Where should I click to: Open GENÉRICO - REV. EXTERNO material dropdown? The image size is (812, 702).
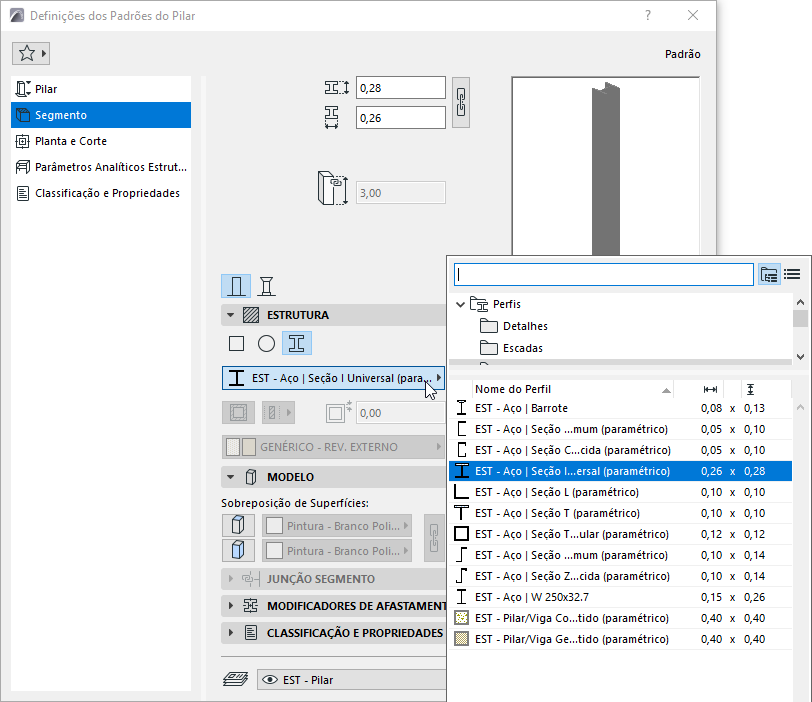point(334,447)
